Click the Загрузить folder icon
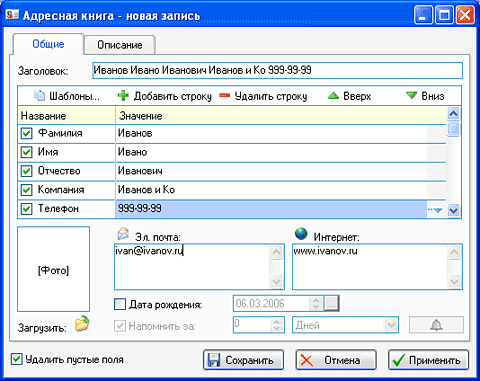 point(82,324)
